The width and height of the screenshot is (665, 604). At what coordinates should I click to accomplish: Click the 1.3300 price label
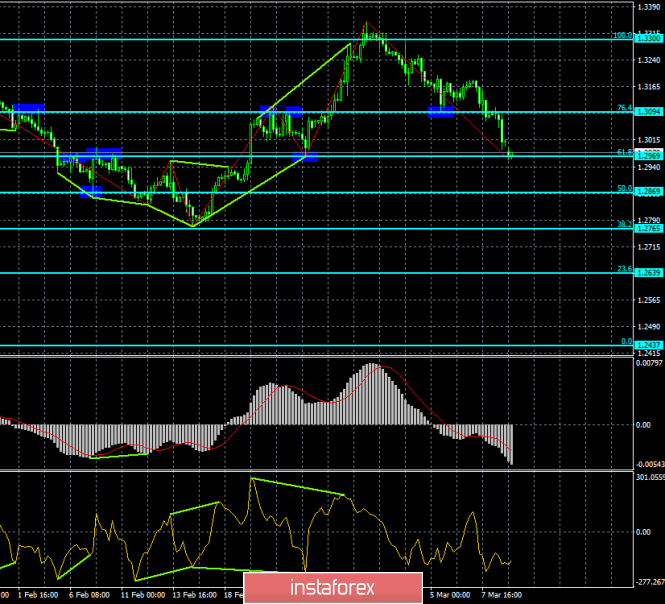(x=649, y=39)
